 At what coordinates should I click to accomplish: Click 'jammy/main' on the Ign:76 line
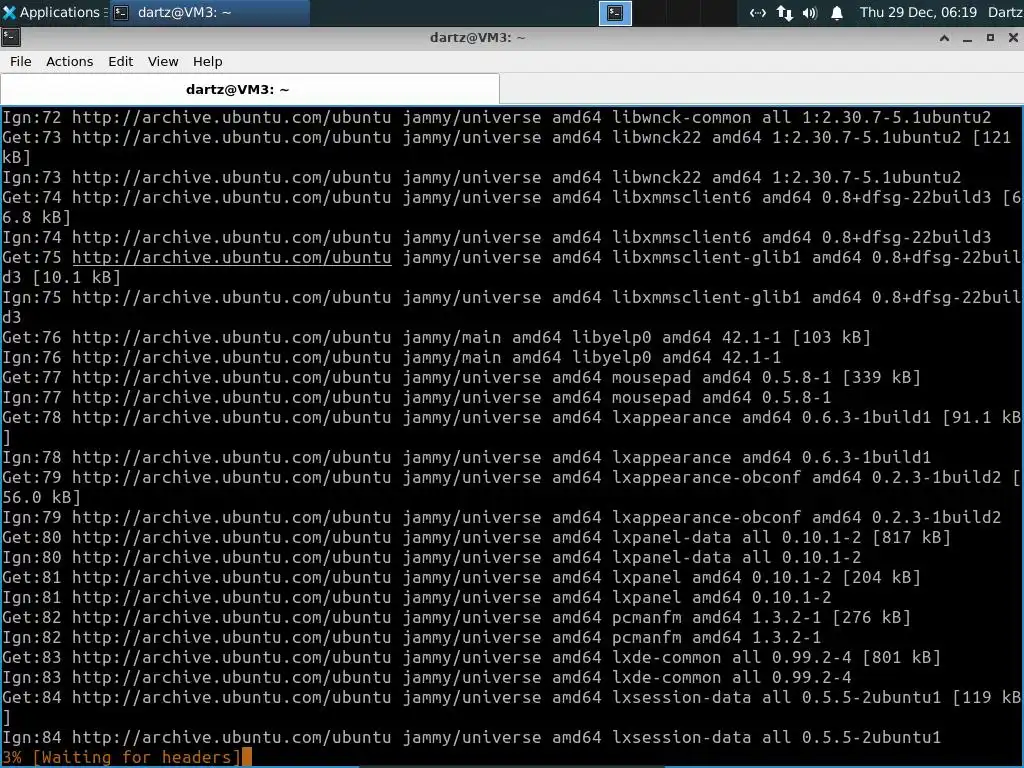(452, 357)
